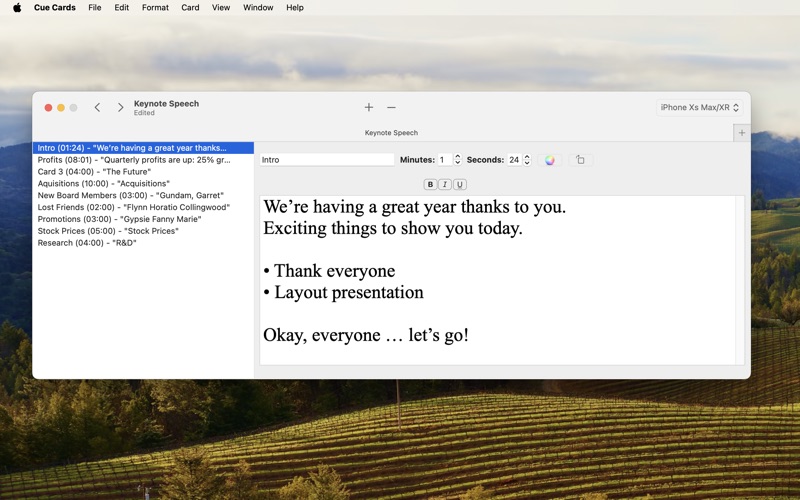The image size is (800, 500).
Task: Open the Help menu
Action: [295, 8]
